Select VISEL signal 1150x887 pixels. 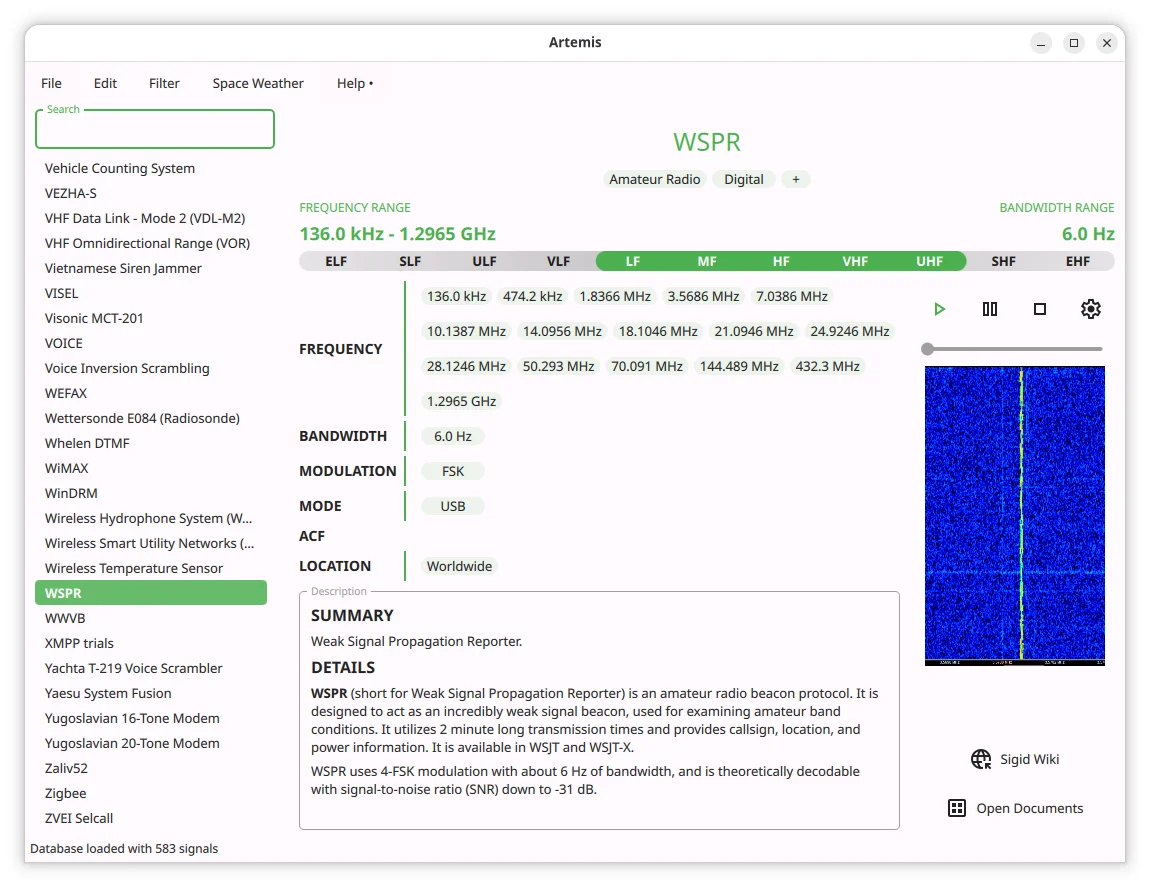151,293
